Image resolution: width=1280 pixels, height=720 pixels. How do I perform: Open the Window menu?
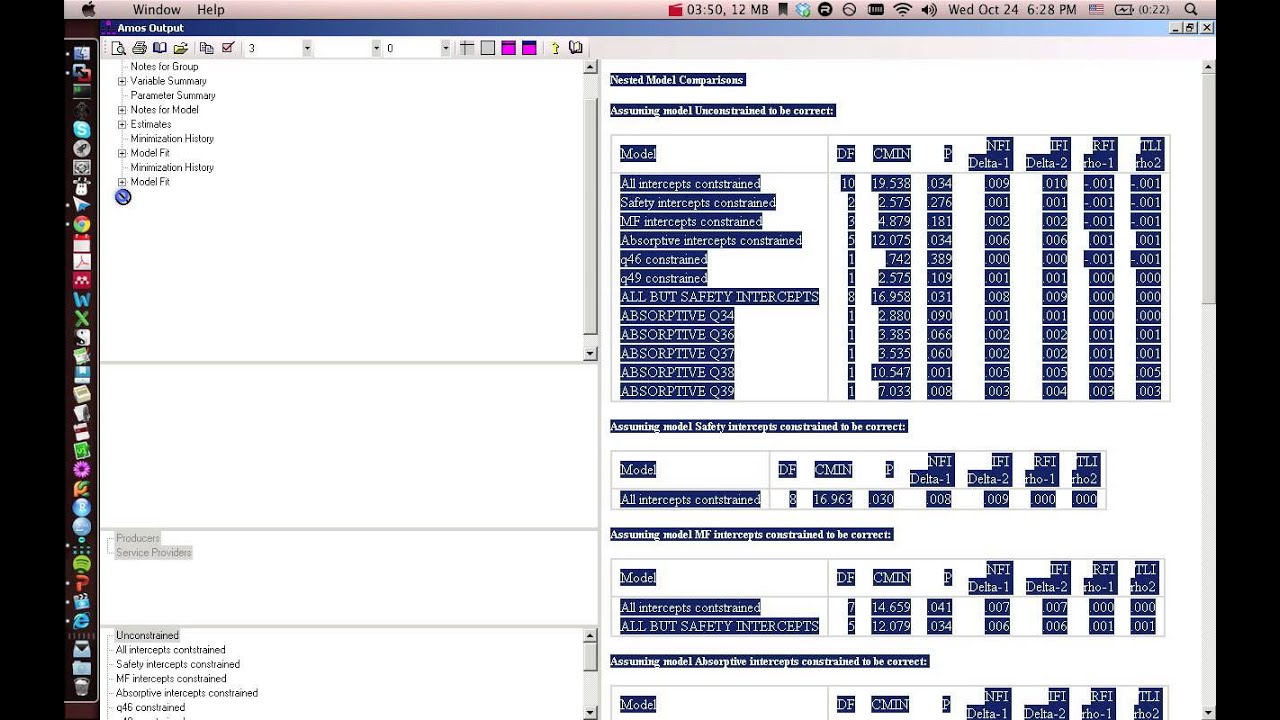tap(157, 9)
